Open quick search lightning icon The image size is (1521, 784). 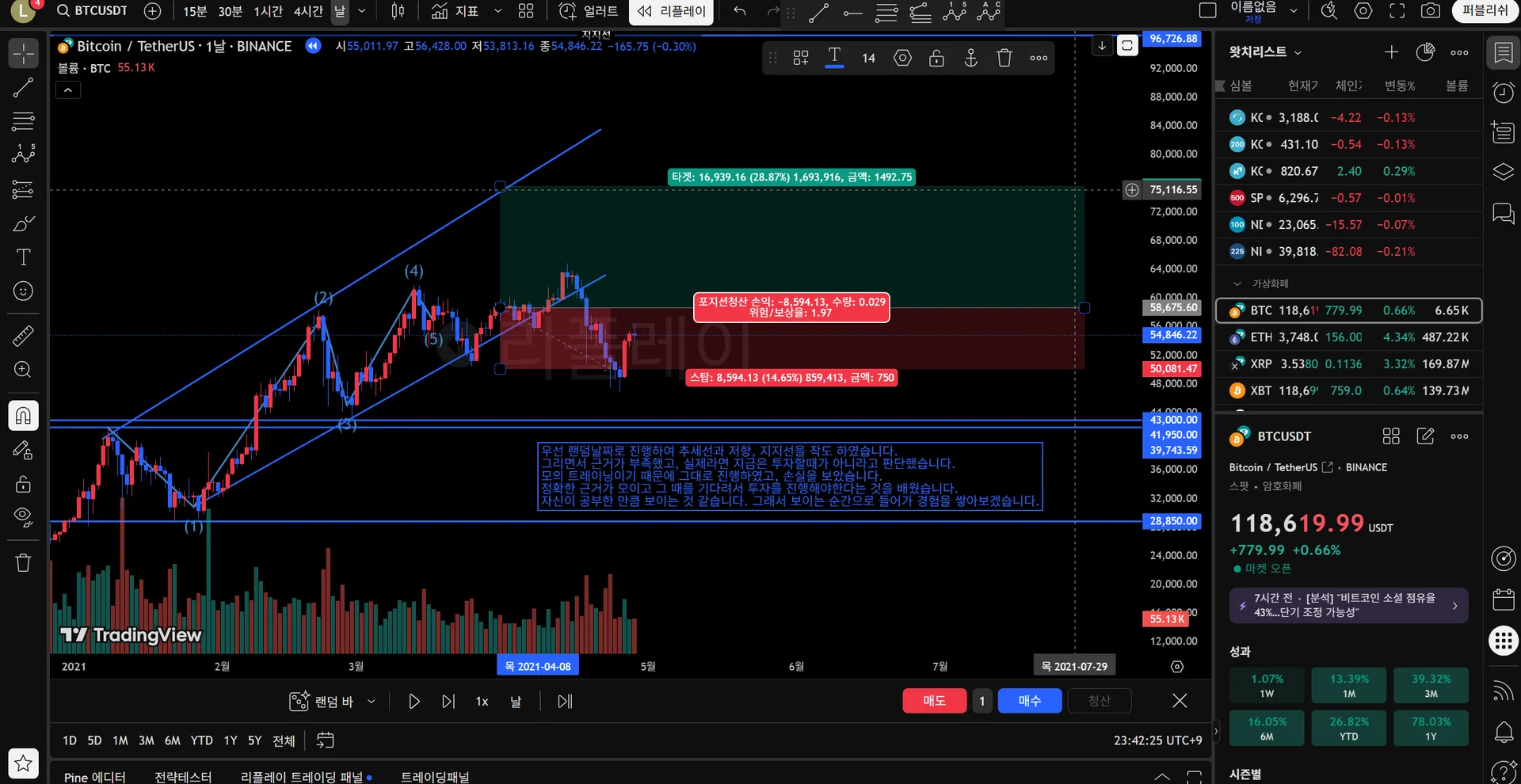1329,11
